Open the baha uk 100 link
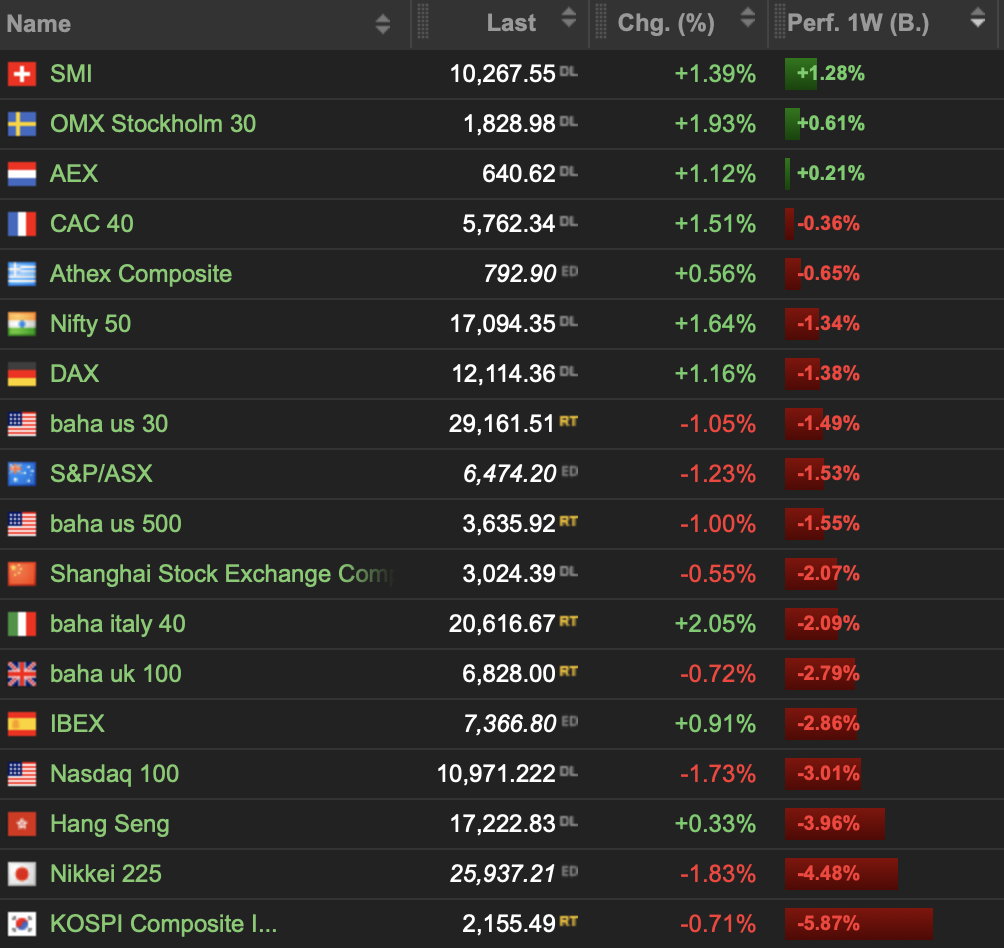This screenshot has height=948, width=1004. pyautogui.click(x=116, y=674)
